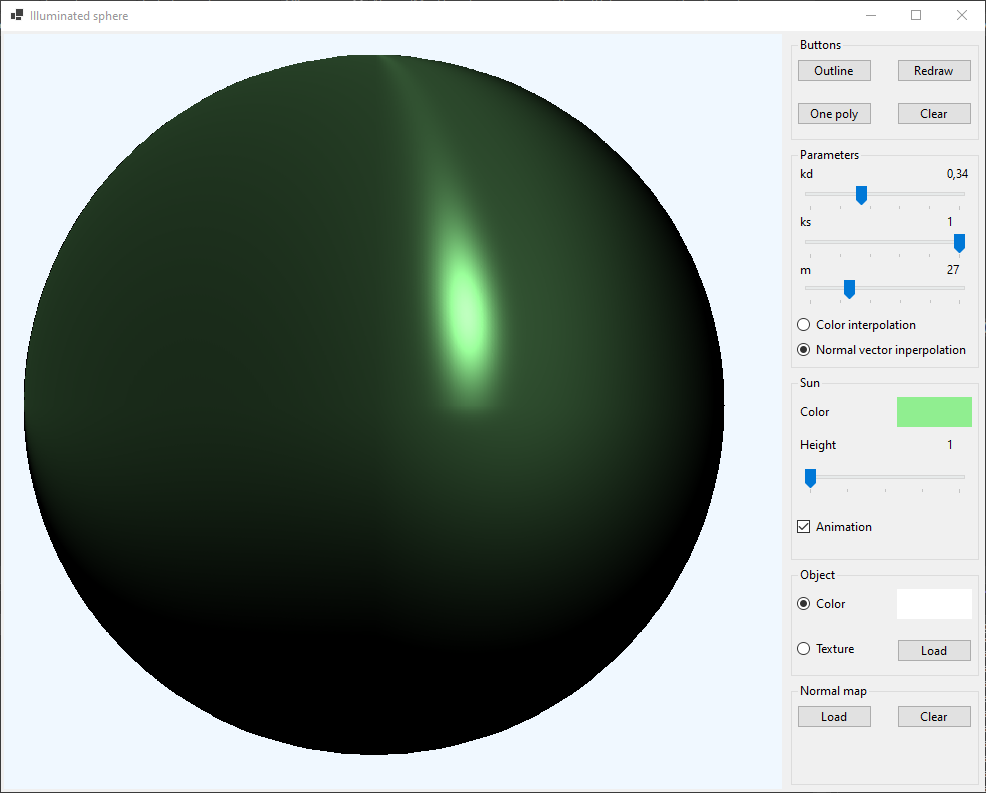Viewport: 986px width, 793px height.
Task: Click the bright highlight on the sphere
Action: tap(465, 305)
